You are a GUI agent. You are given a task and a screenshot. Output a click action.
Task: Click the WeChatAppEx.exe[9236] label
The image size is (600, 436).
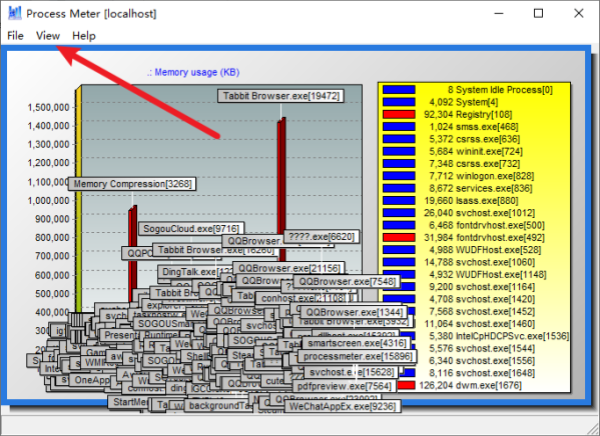coord(342,406)
